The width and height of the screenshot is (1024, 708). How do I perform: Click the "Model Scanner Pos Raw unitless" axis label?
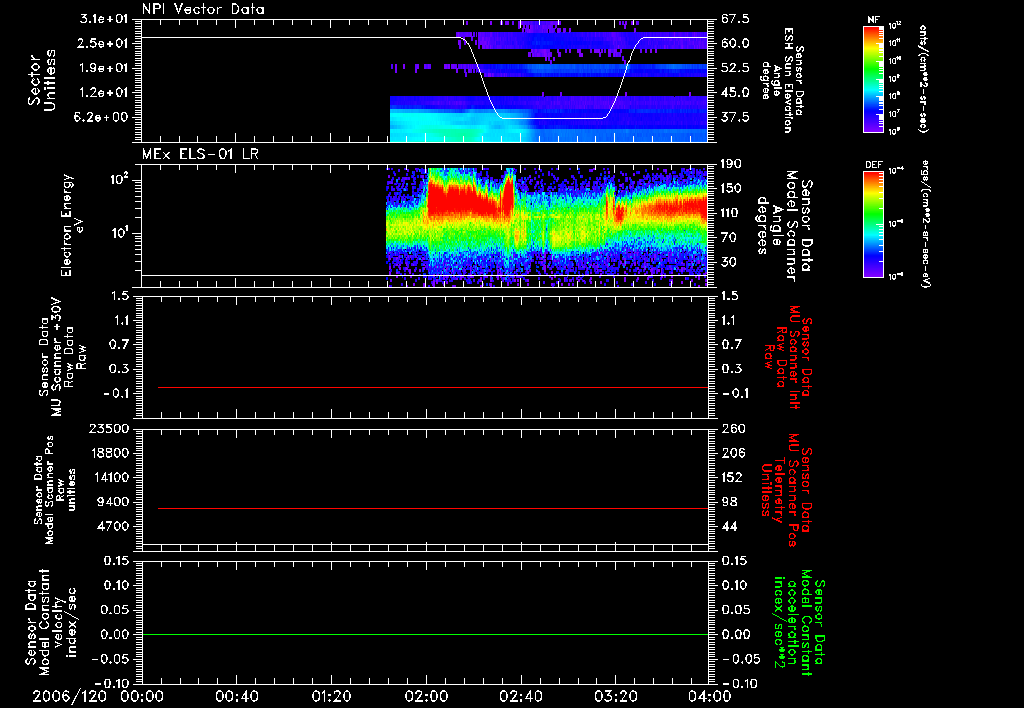(55, 489)
